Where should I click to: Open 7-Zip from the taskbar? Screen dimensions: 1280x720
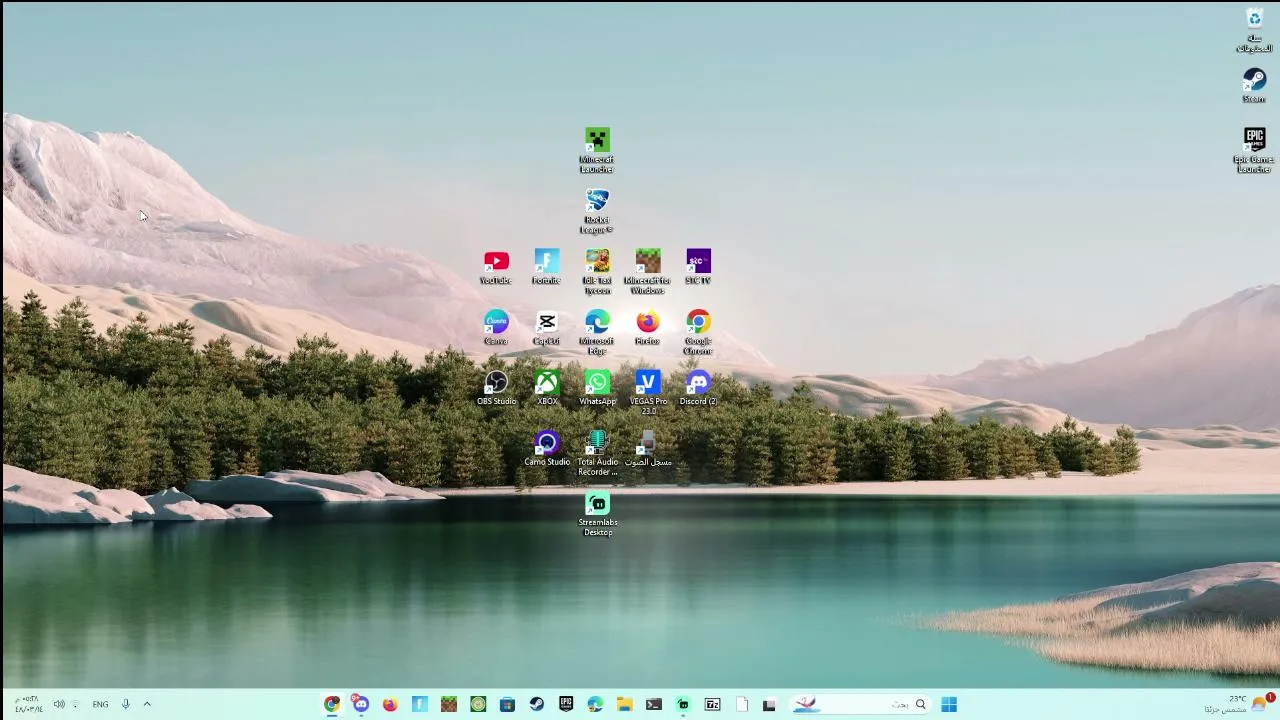(x=713, y=705)
